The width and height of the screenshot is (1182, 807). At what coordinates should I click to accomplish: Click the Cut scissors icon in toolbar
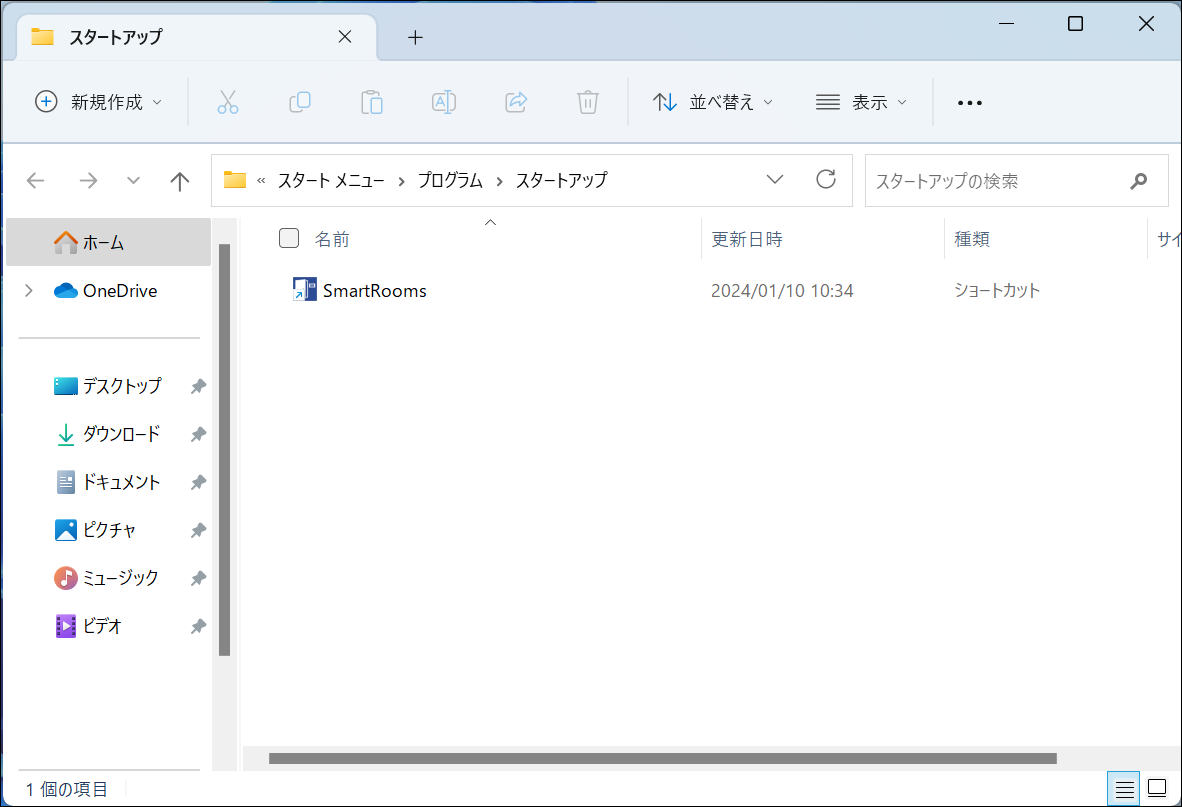(228, 102)
